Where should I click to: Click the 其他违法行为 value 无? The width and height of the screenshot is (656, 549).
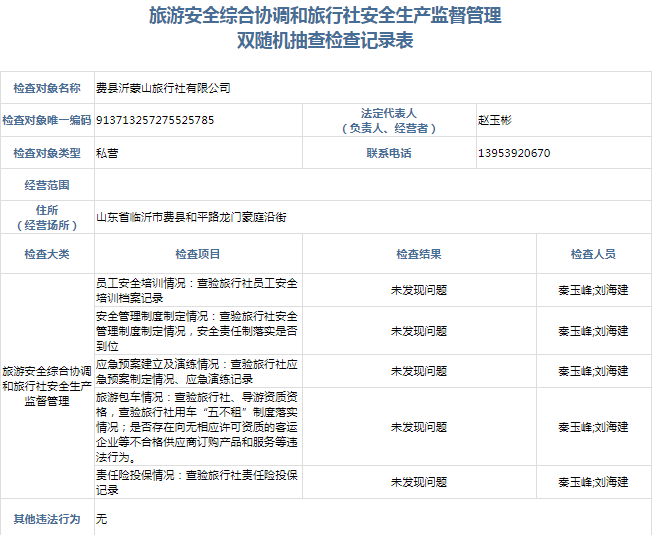tap(101, 519)
